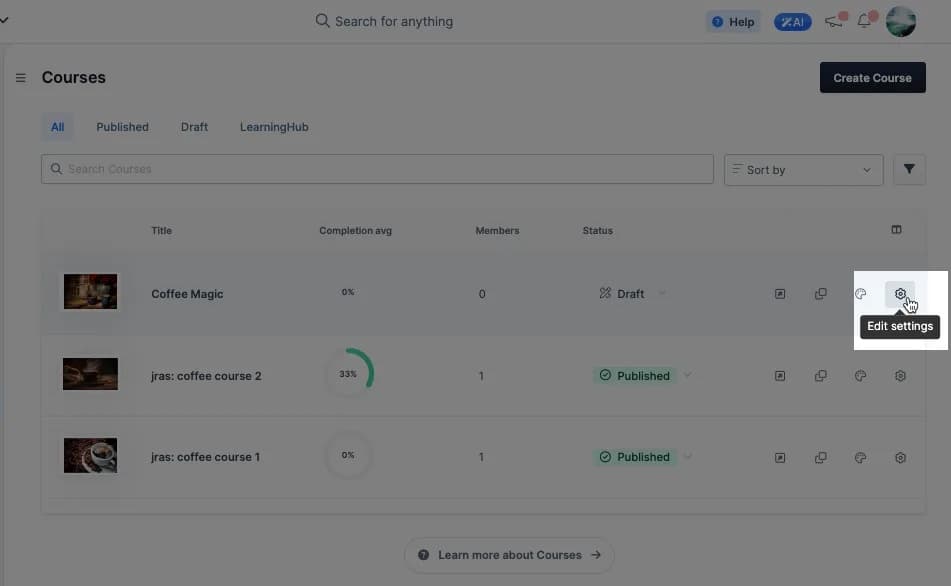Switch to the Draft tab

coord(194,127)
